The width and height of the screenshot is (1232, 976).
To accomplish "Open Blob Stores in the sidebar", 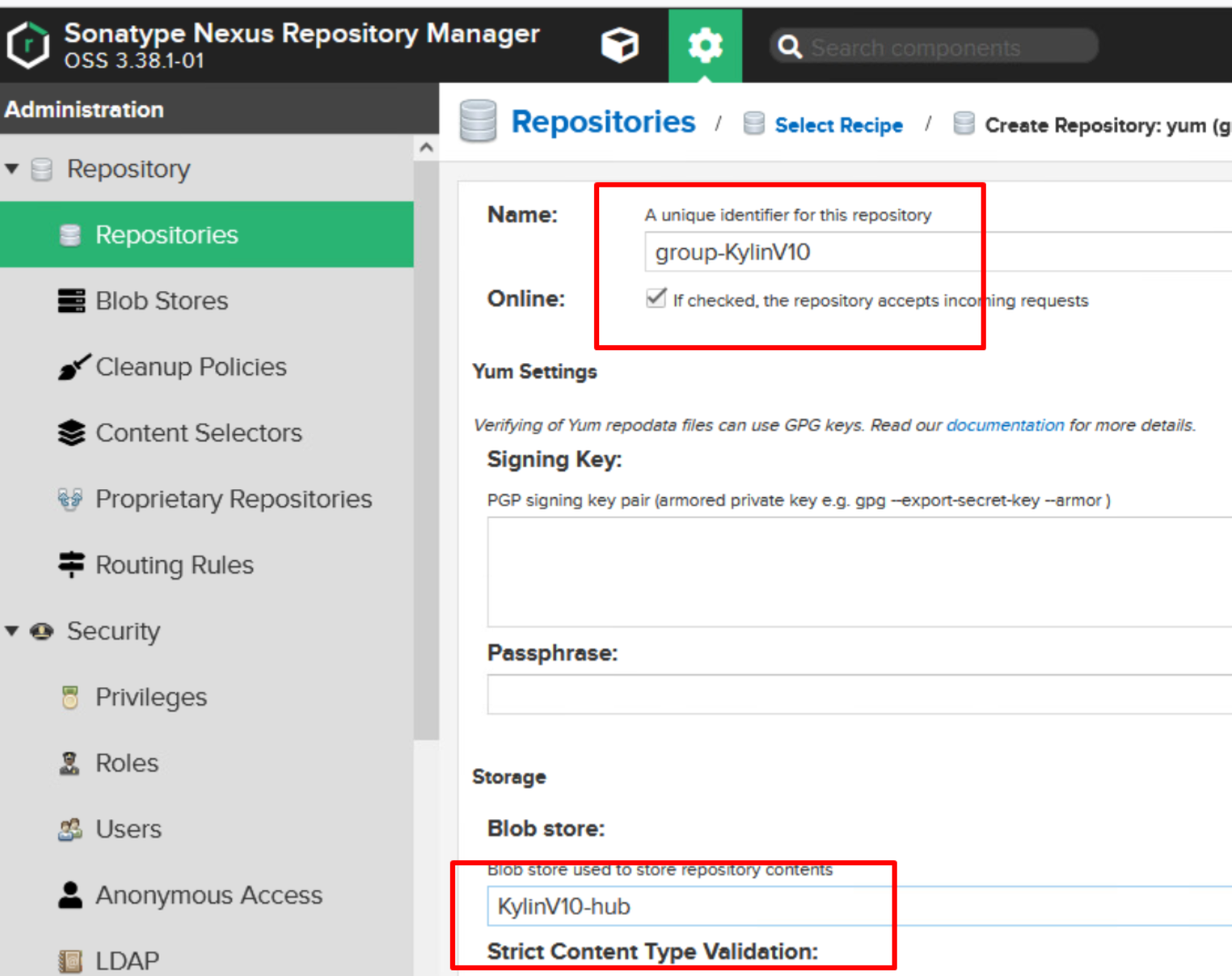I will [x=162, y=301].
